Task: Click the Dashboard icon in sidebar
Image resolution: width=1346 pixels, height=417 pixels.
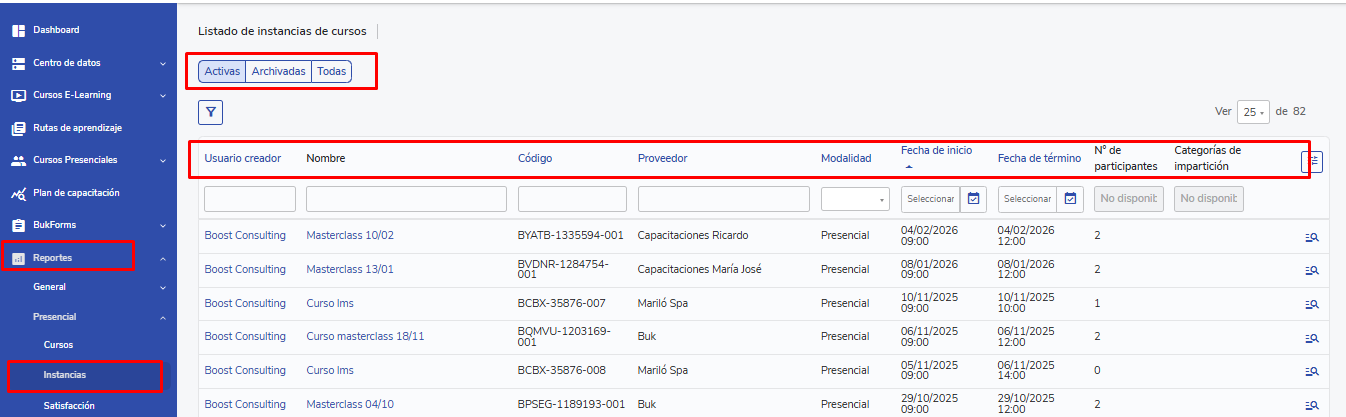Action: coord(18,30)
